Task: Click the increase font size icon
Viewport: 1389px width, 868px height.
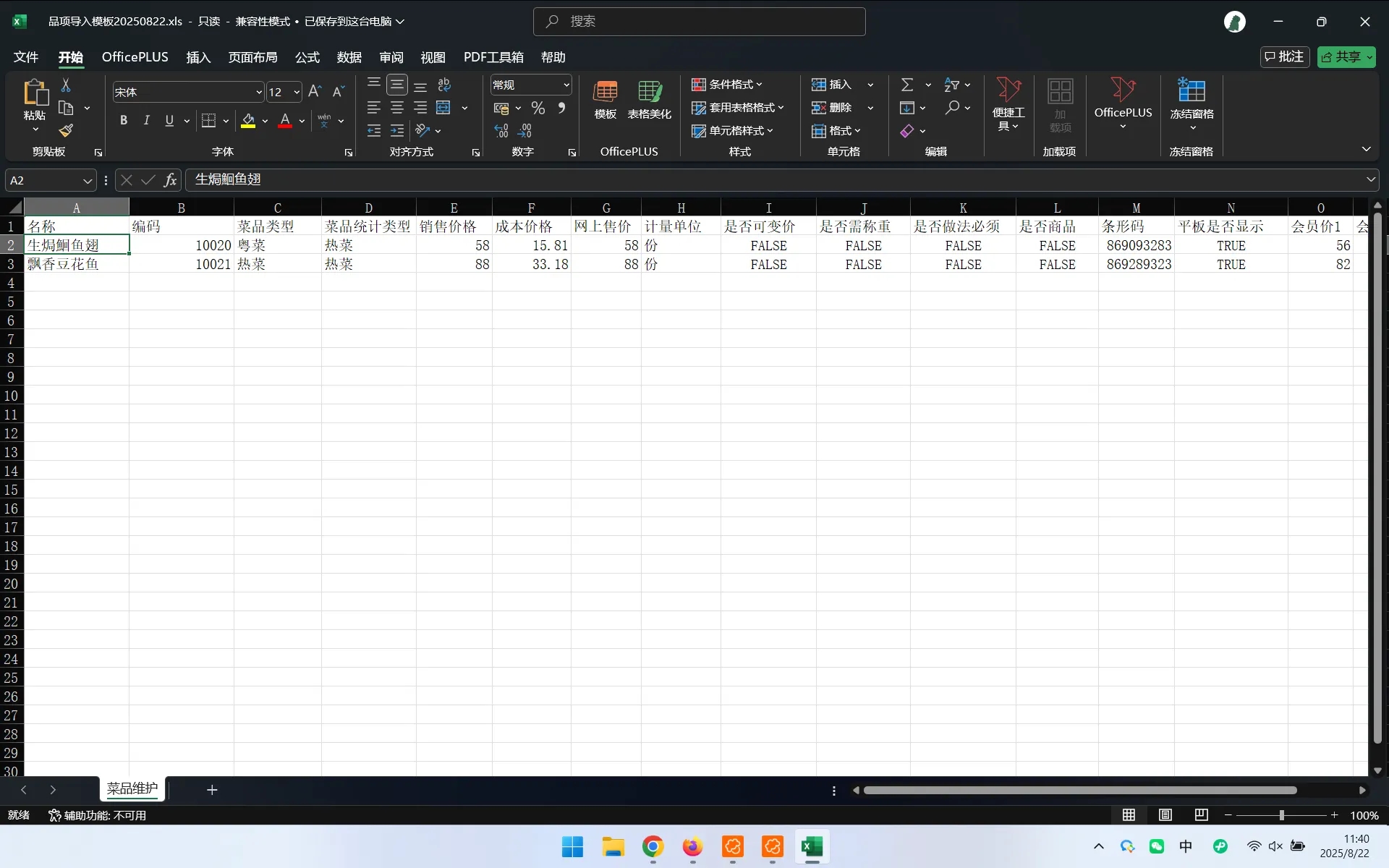Action: 314,91
